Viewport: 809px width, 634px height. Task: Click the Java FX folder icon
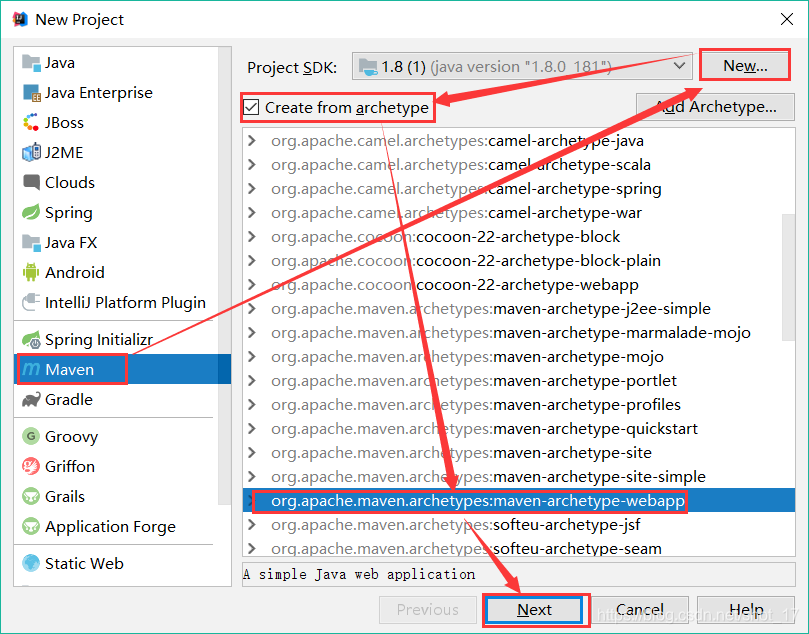point(31,242)
